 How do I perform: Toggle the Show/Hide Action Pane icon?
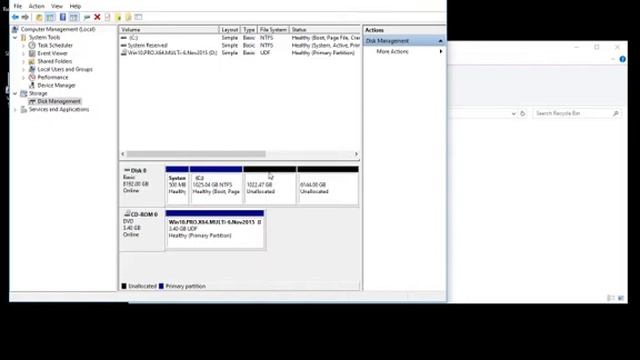pos(74,17)
